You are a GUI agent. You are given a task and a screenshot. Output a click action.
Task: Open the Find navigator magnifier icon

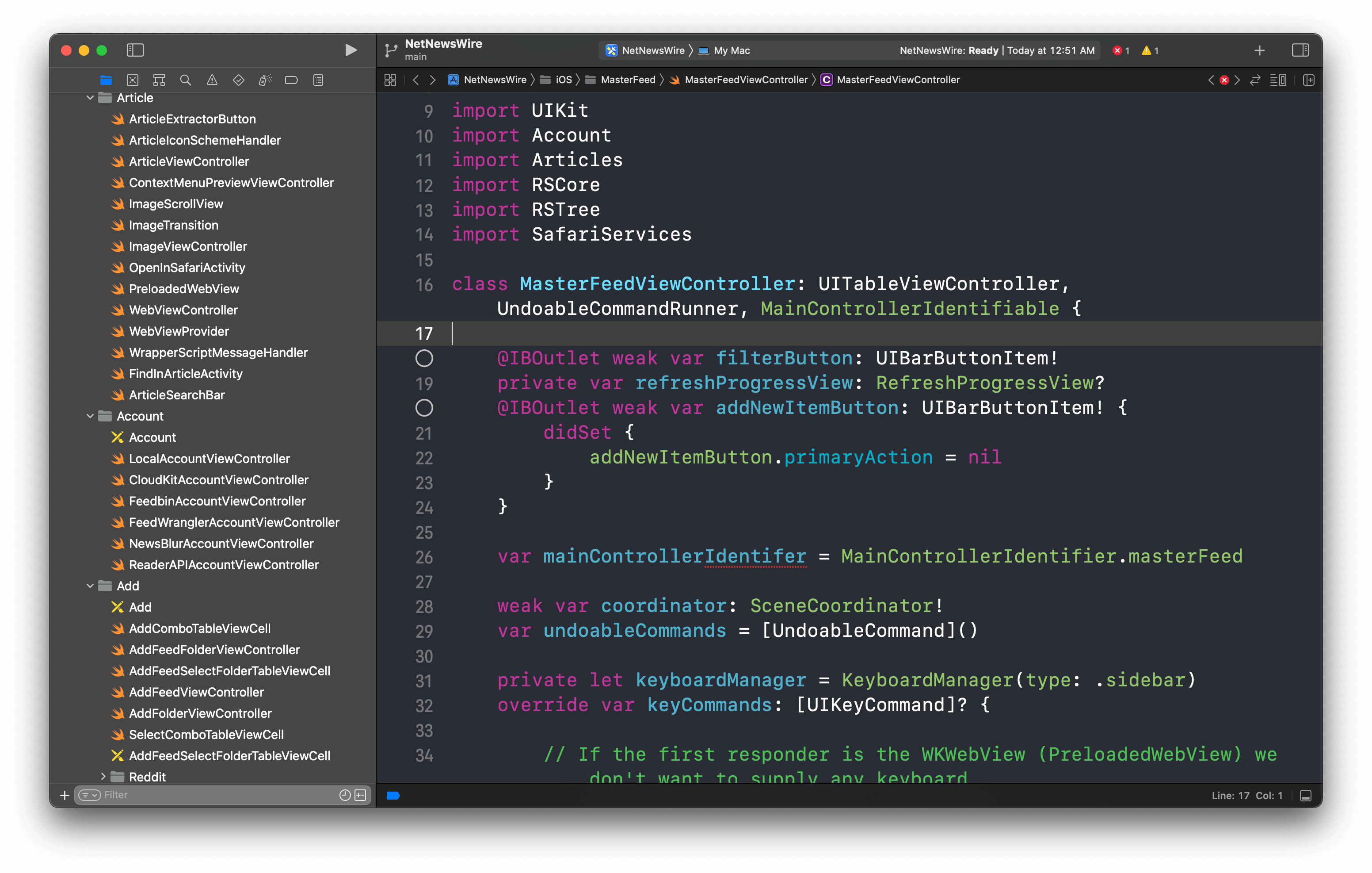[185, 80]
